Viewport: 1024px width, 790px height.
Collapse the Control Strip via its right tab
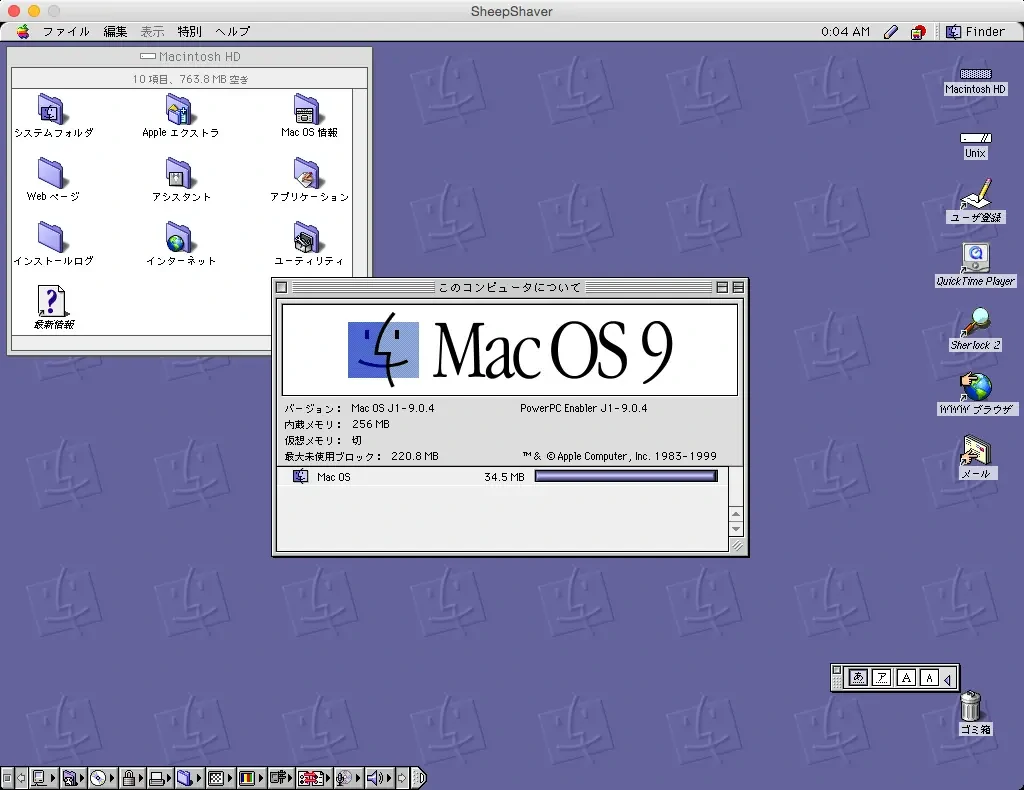pos(420,778)
